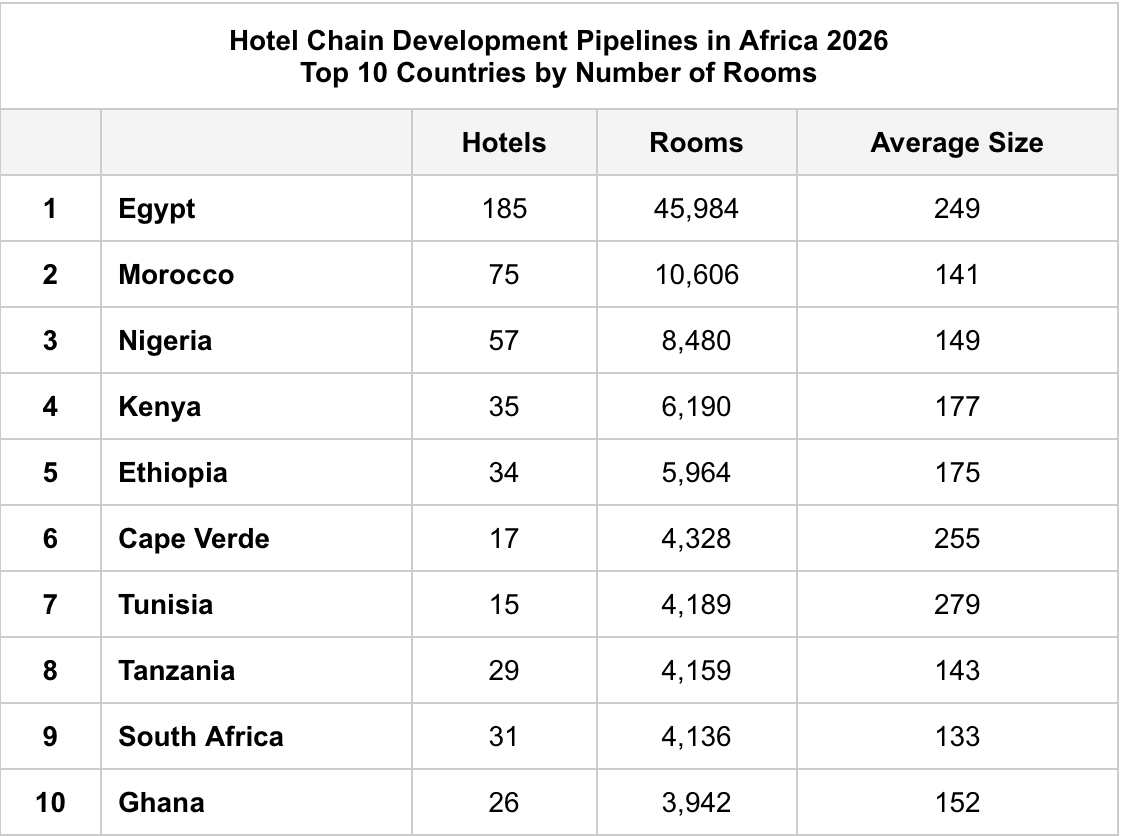
Task: Click the Cape Verde cell
Action: (194, 538)
